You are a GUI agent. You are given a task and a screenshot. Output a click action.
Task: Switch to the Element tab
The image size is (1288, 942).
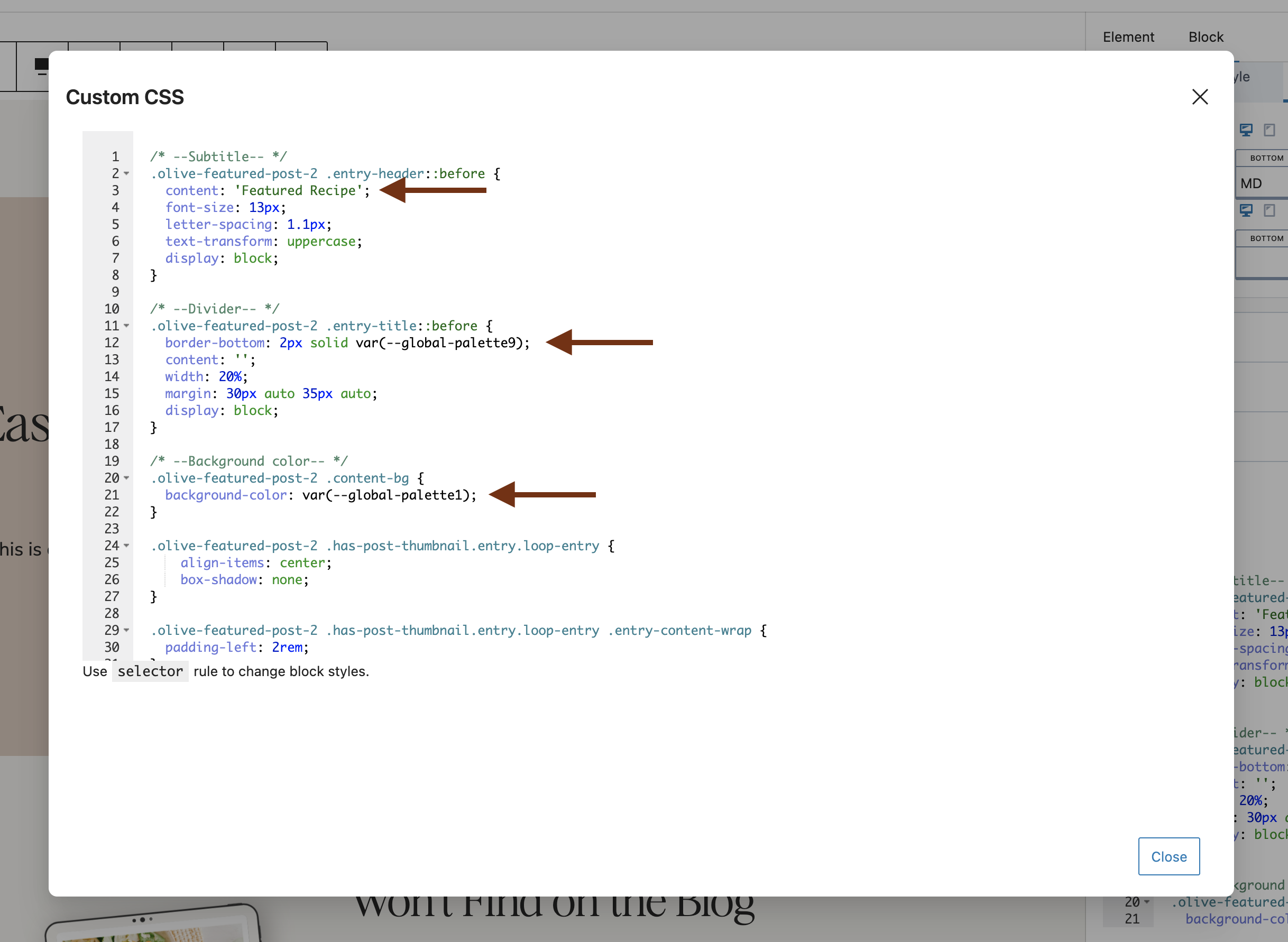1128,37
